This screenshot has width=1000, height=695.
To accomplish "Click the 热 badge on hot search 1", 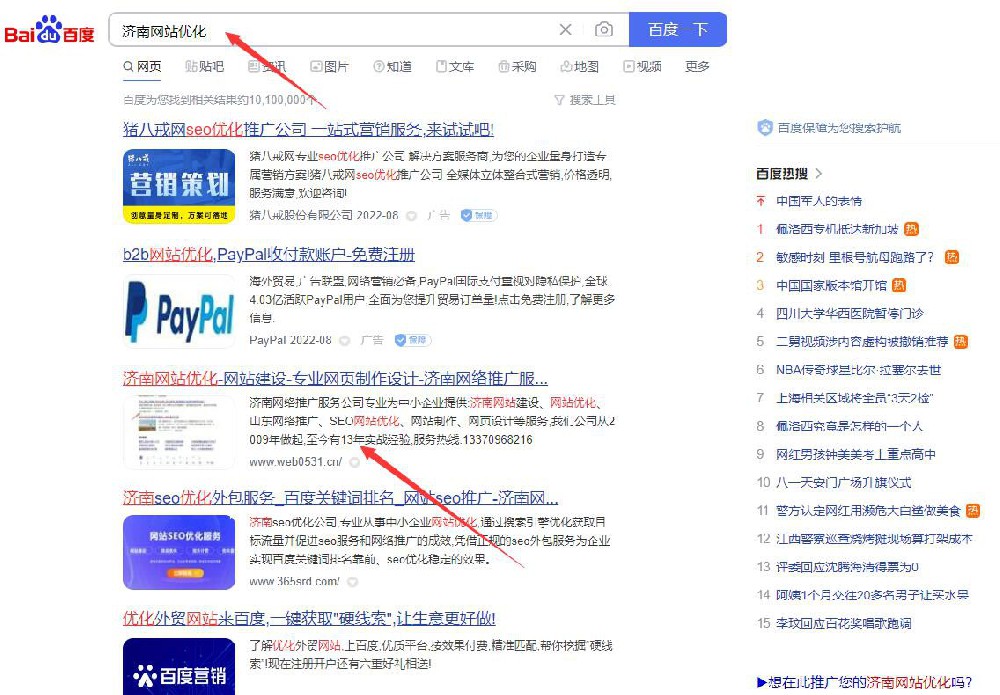I will [911, 229].
